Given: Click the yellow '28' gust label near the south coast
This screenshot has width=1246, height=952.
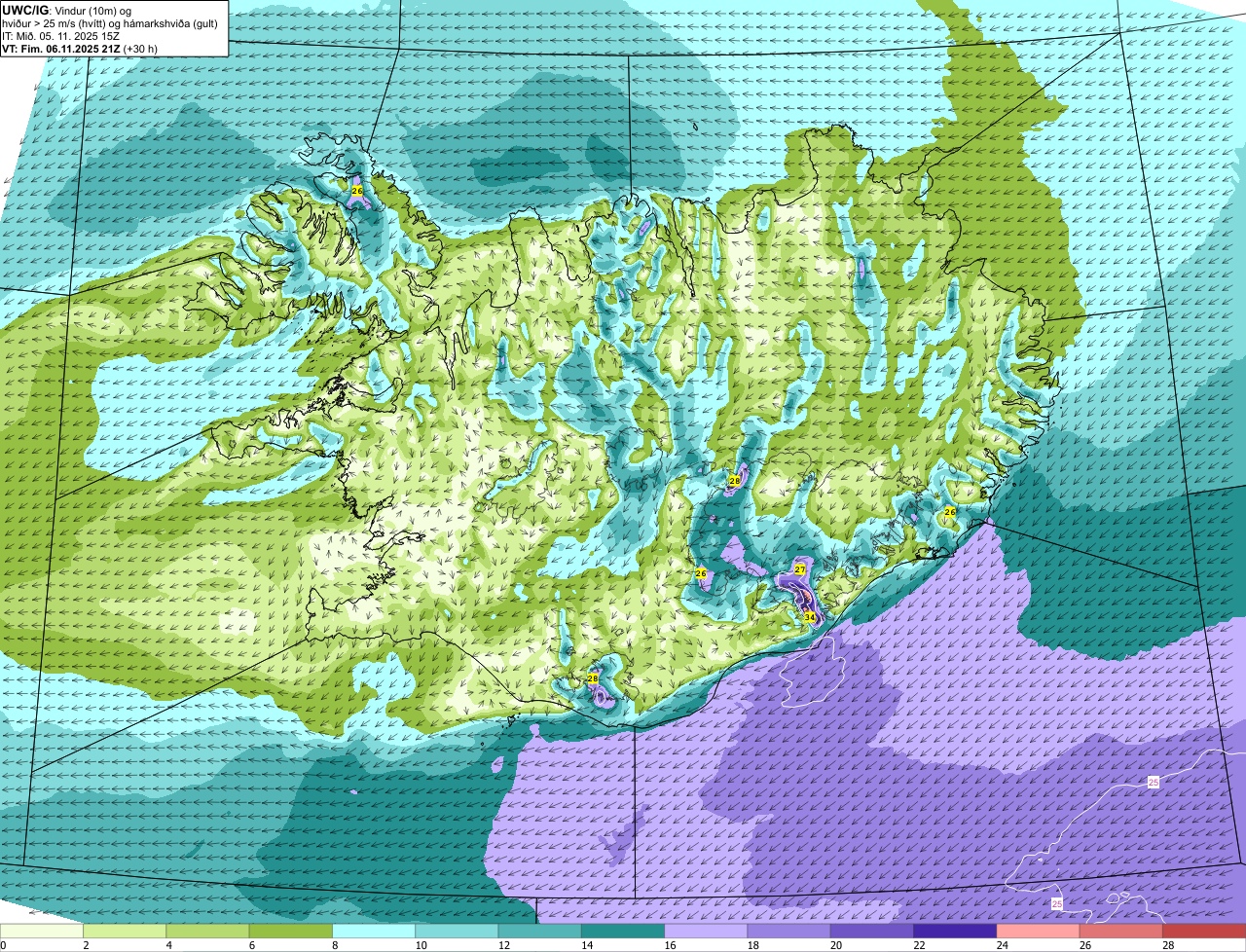Looking at the screenshot, I should [x=593, y=678].
